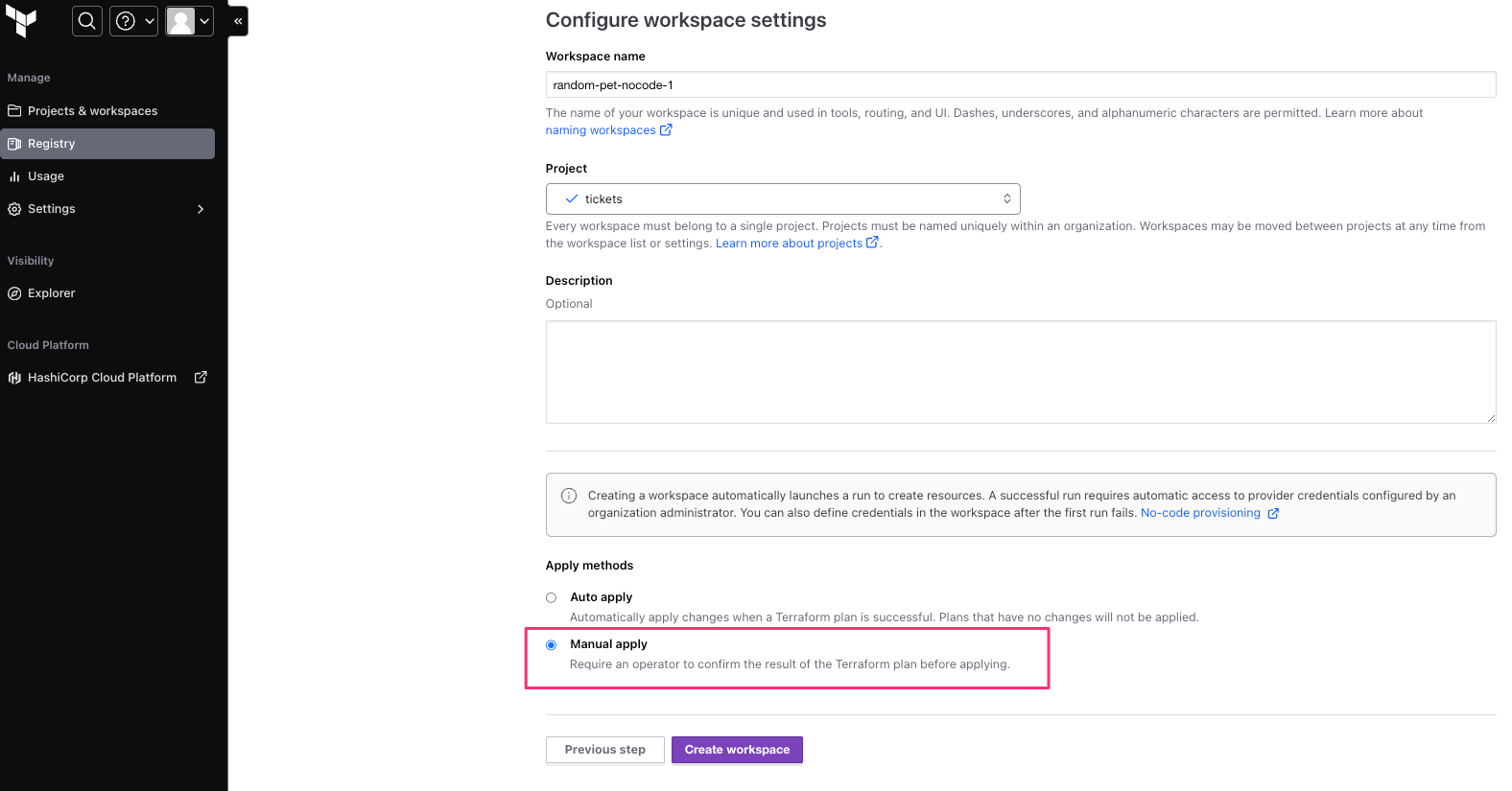Collapse the sidebar using double-chevron icon
Image resolution: width=1512 pixels, height=791 pixels.
238,21
